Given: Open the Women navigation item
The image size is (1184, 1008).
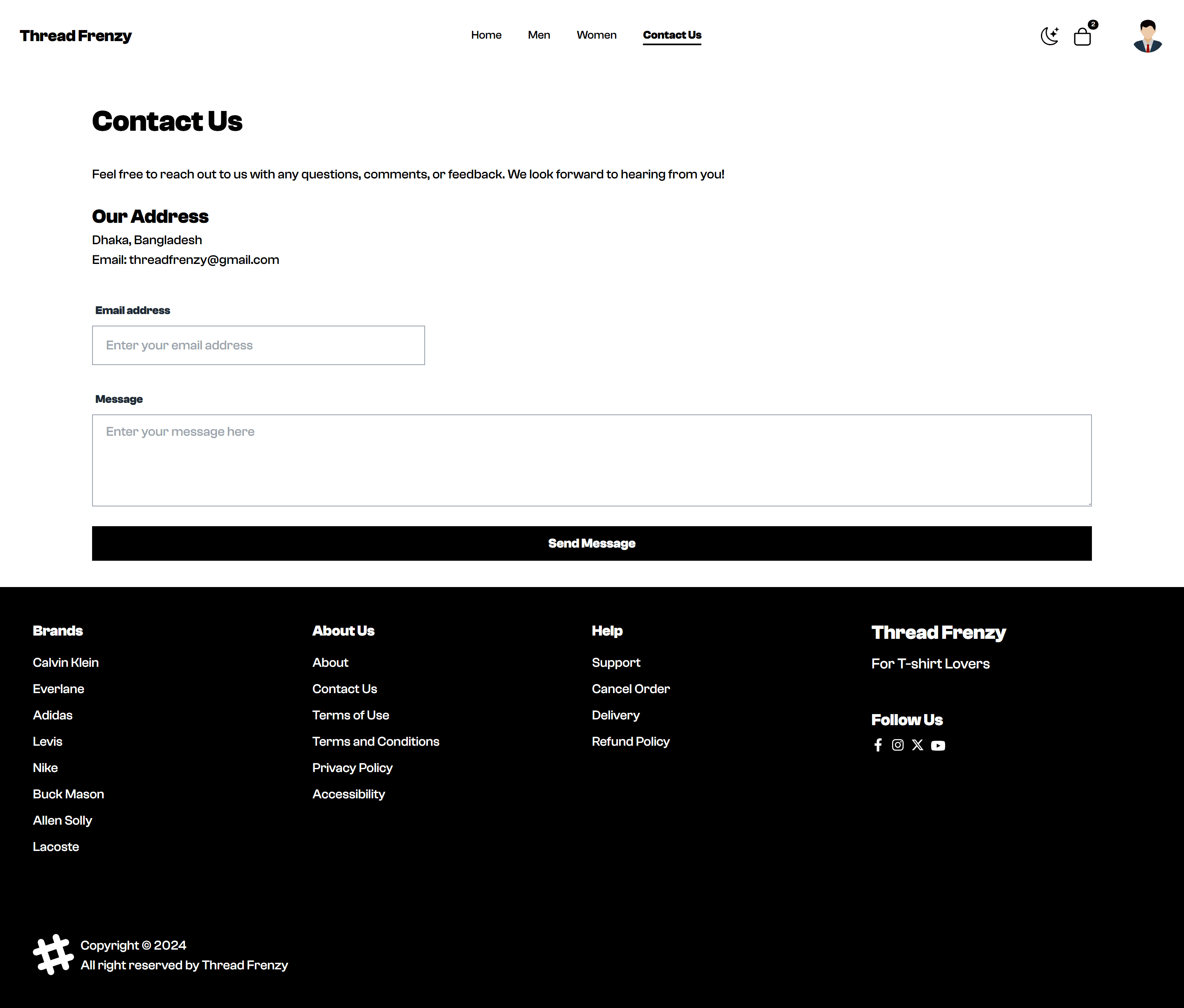Looking at the screenshot, I should point(597,35).
